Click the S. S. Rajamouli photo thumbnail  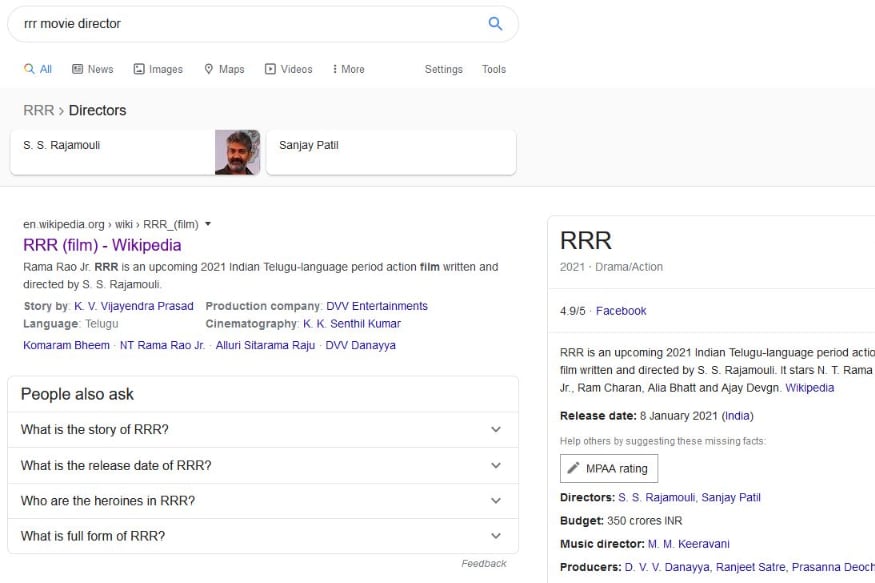pyautogui.click(x=238, y=152)
